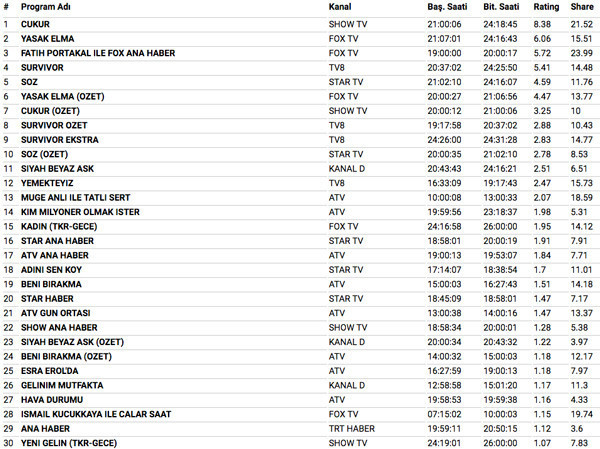Screen dimensions: 600x449
Task: Open the YASAK ELMA row 2 entry
Action: [47, 37]
